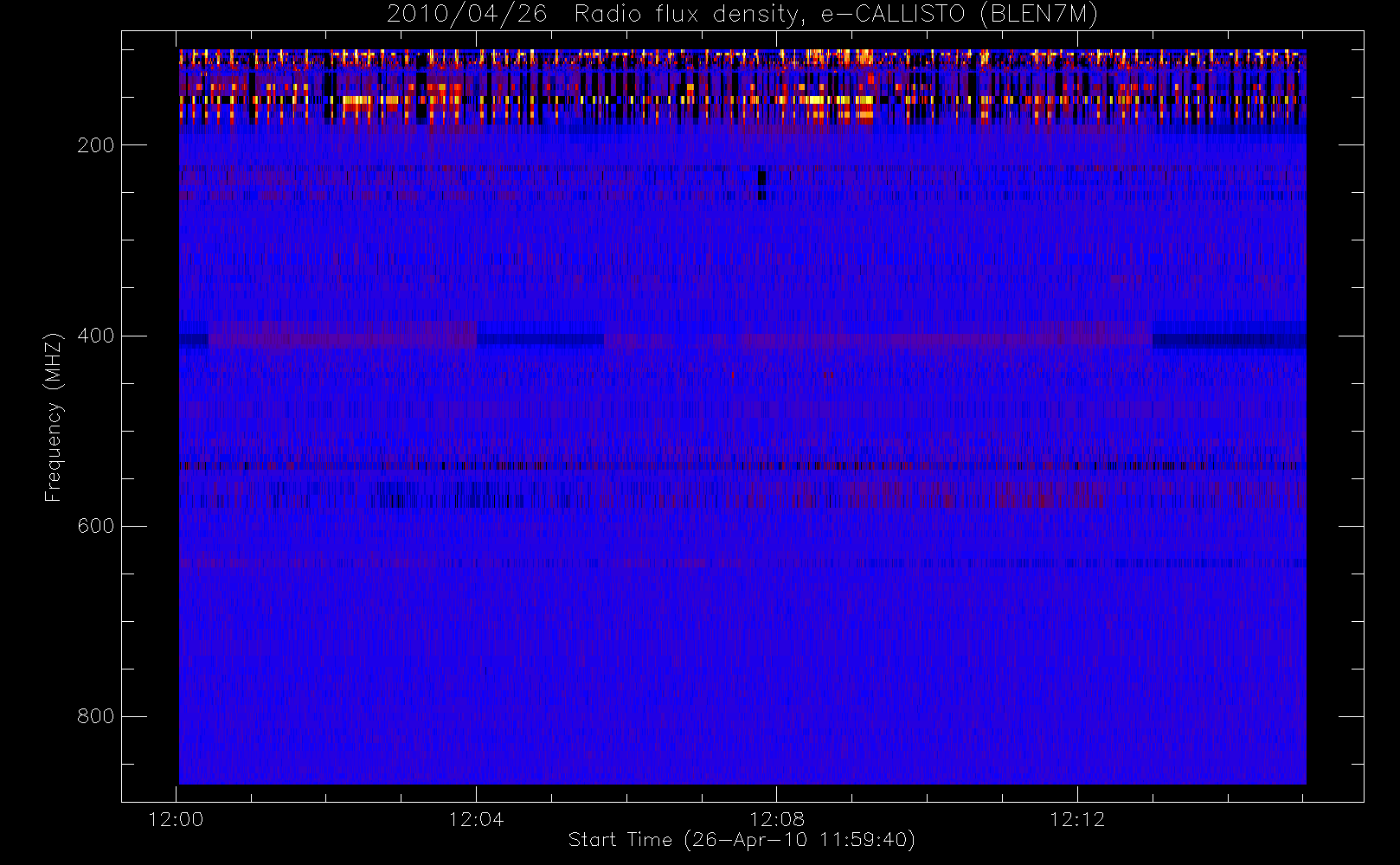The image size is (1400, 865).
Task: Click the 12:12 time tick label
Action: 1077,819
